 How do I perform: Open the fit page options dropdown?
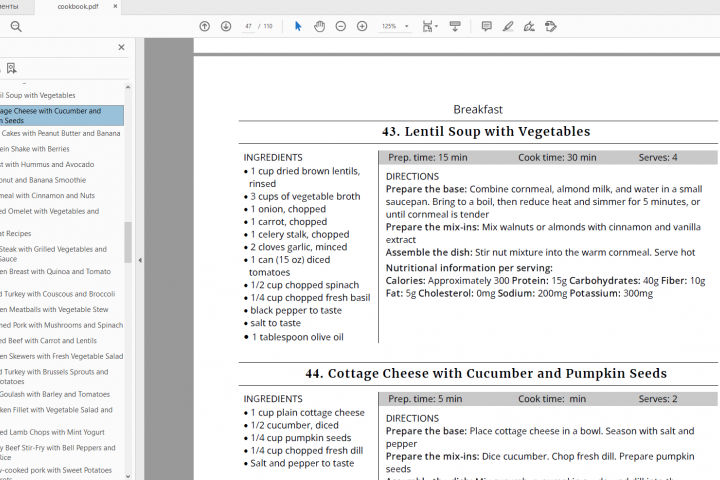coord(430,26)
